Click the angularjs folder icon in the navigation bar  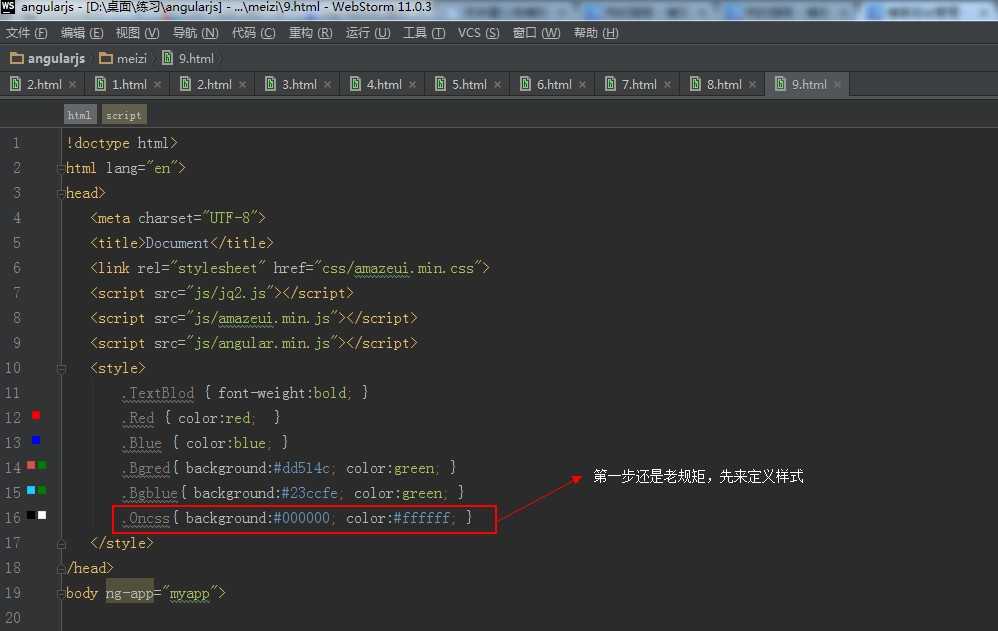click(x=17, y=59)
